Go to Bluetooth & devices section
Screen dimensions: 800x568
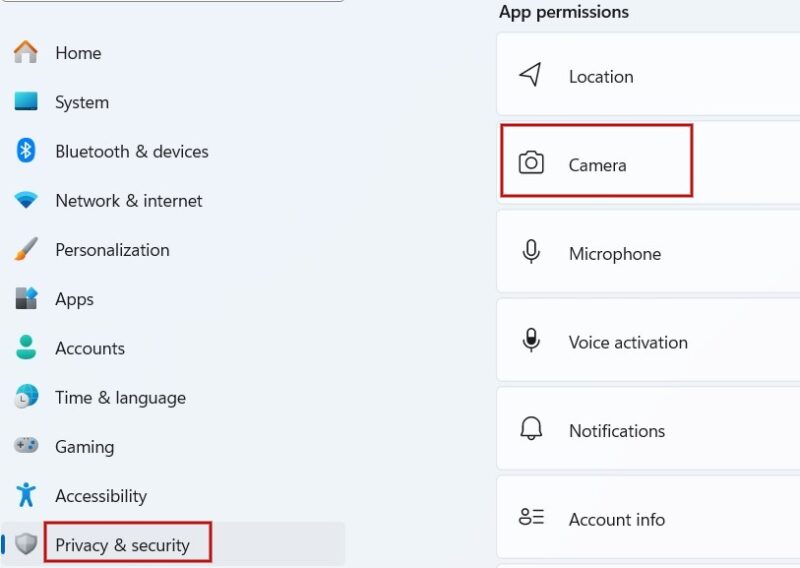132,151
